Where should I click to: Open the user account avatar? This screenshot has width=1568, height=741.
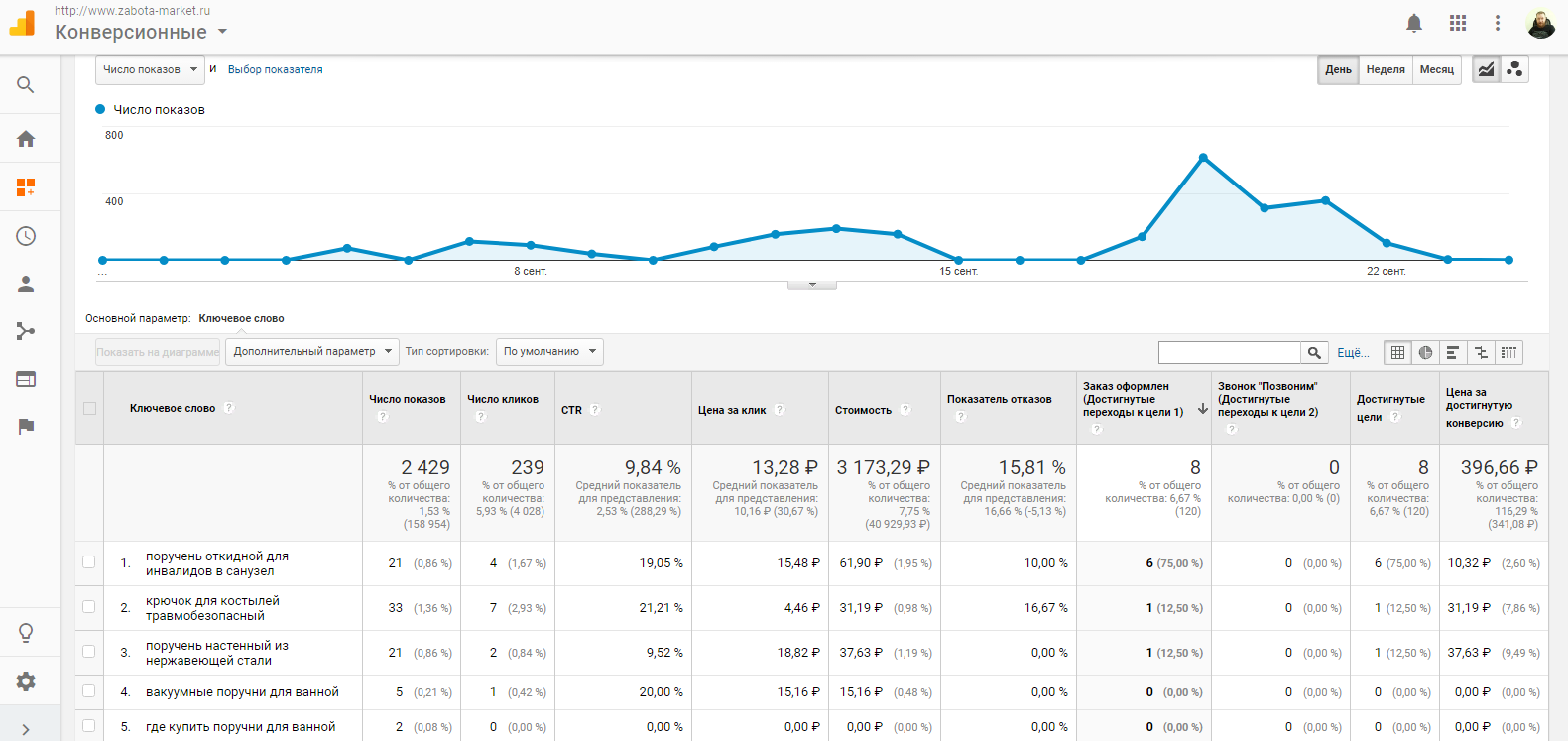tap(1541, 23)
